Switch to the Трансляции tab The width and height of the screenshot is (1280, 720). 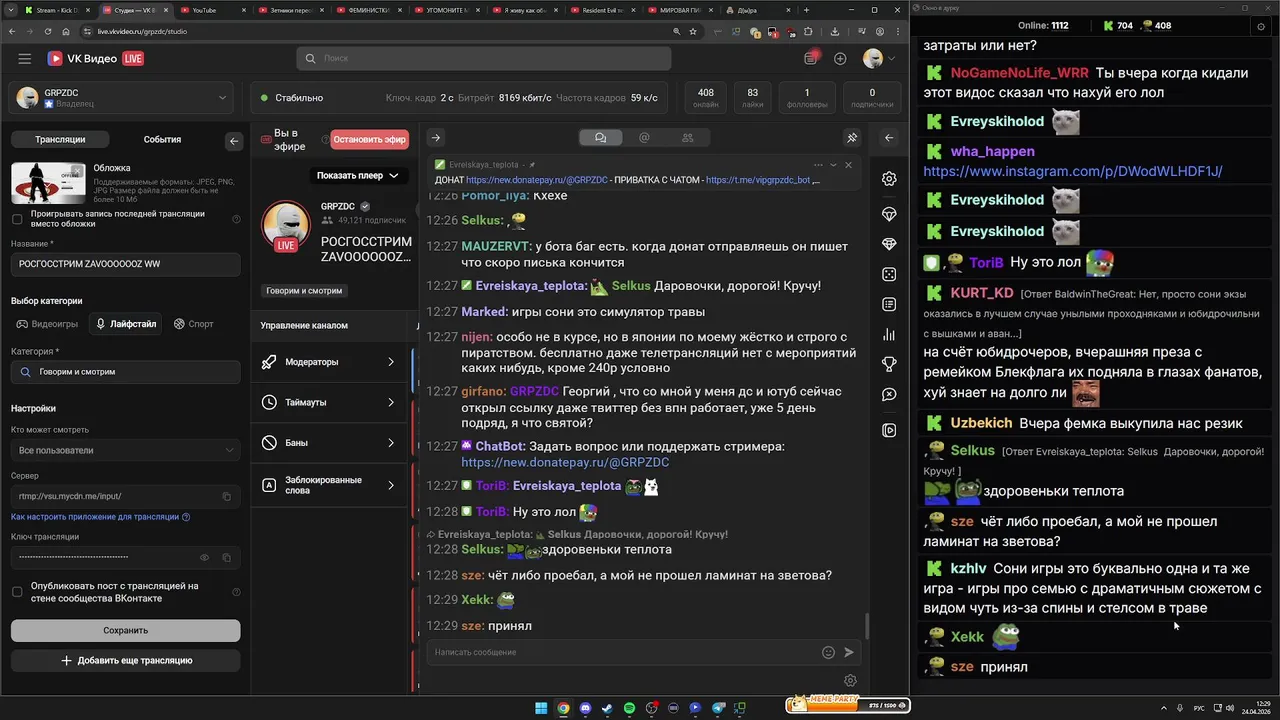click(60, 140)
